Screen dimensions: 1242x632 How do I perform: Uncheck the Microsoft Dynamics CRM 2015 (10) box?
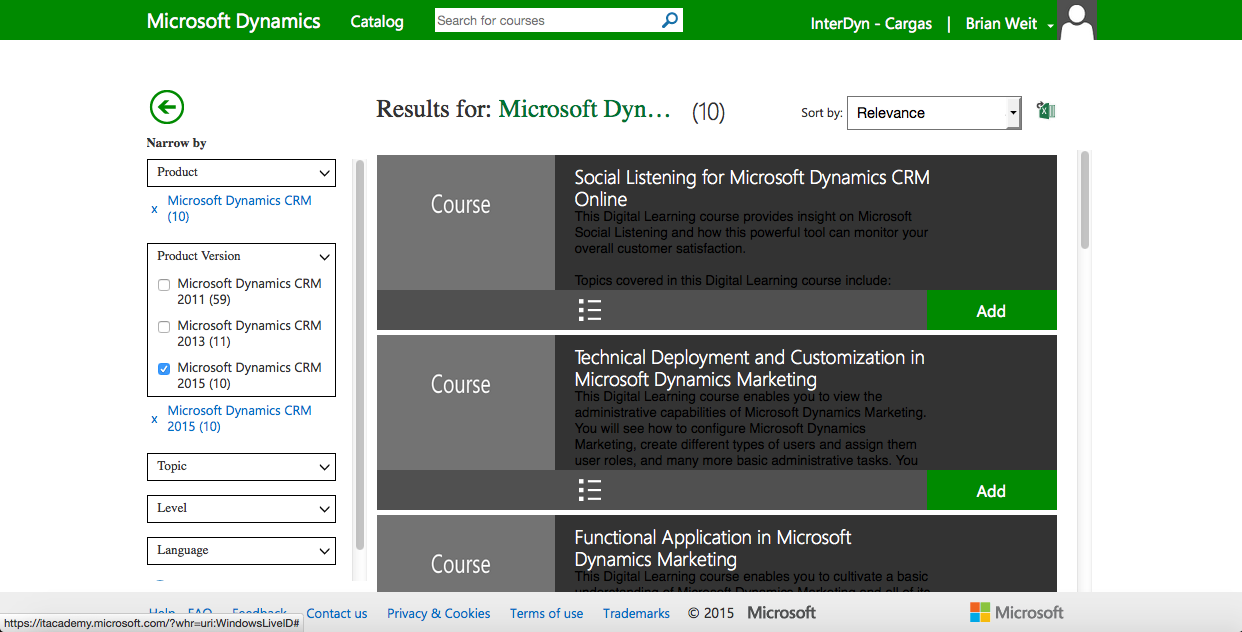point(164,369)
